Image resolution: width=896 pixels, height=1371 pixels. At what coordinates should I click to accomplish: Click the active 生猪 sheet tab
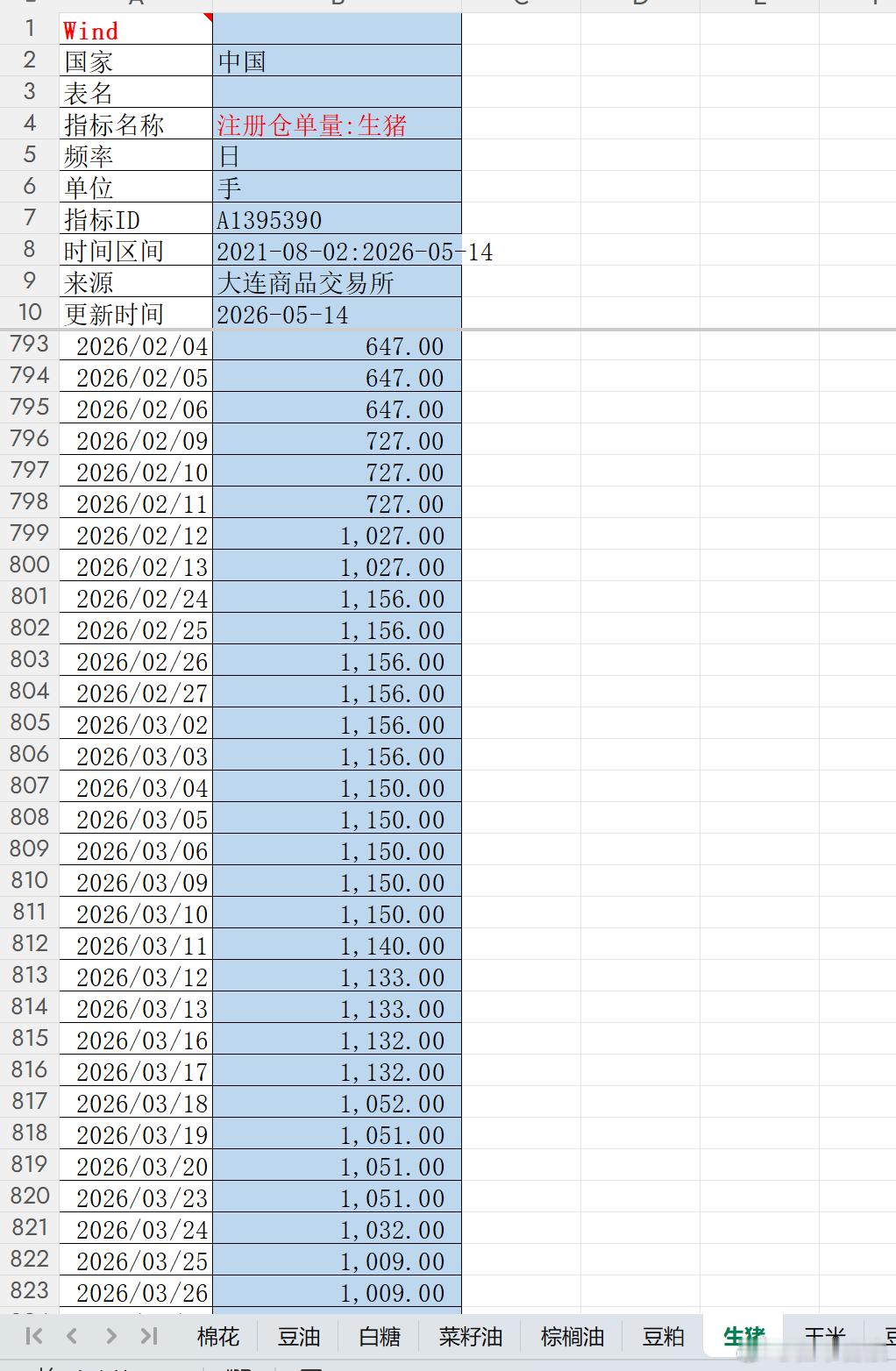[x=744, y=1337]
